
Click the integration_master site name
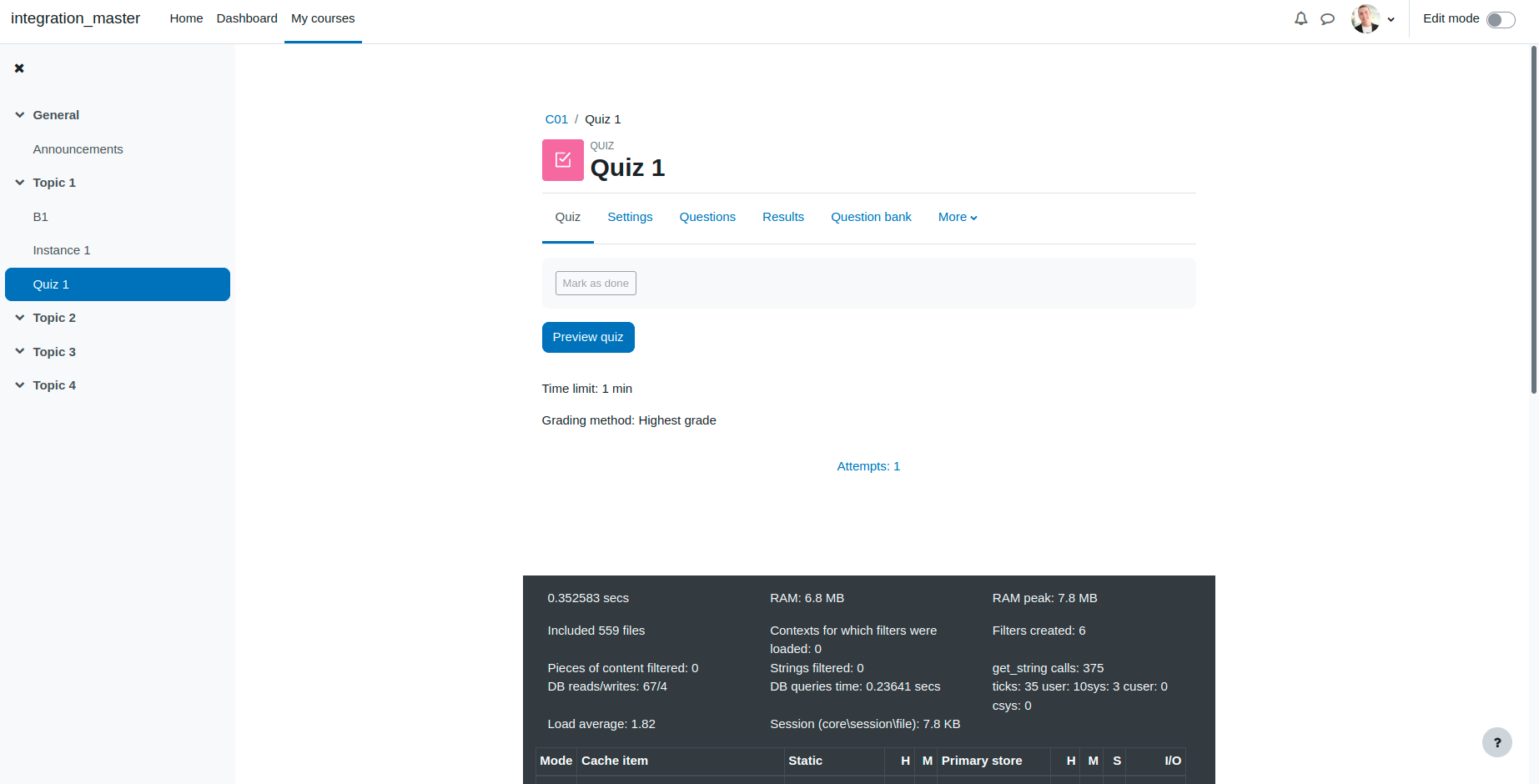[75, 18]
